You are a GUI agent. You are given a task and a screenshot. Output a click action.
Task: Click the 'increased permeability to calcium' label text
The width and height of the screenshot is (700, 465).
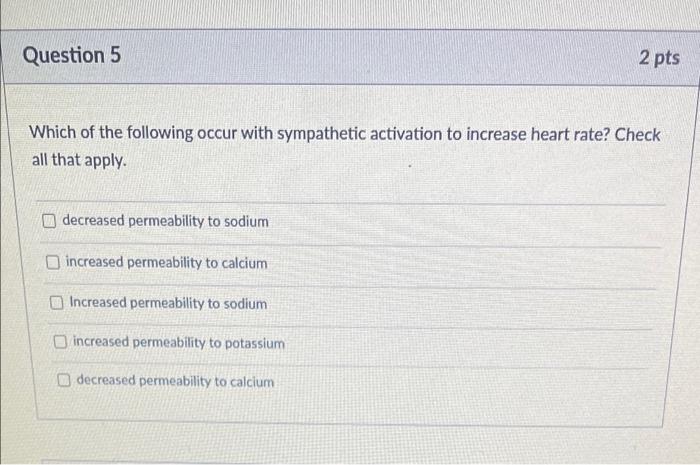[167, 263]
